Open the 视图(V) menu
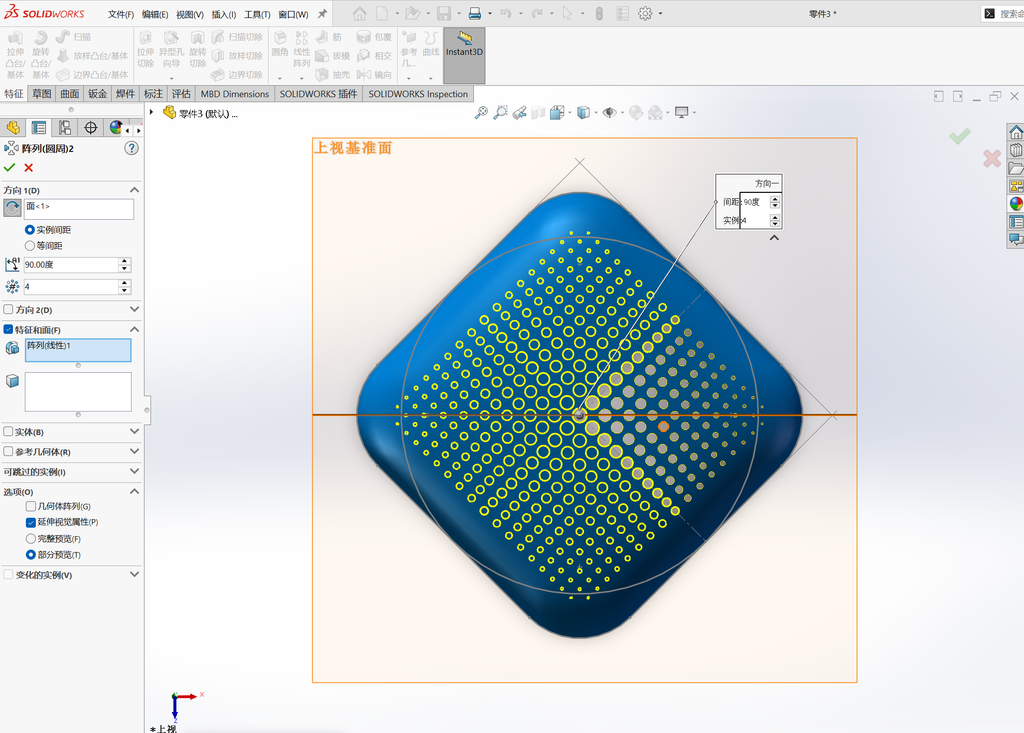Viewport: 1024px width, 733px height. tap(189, 14)
